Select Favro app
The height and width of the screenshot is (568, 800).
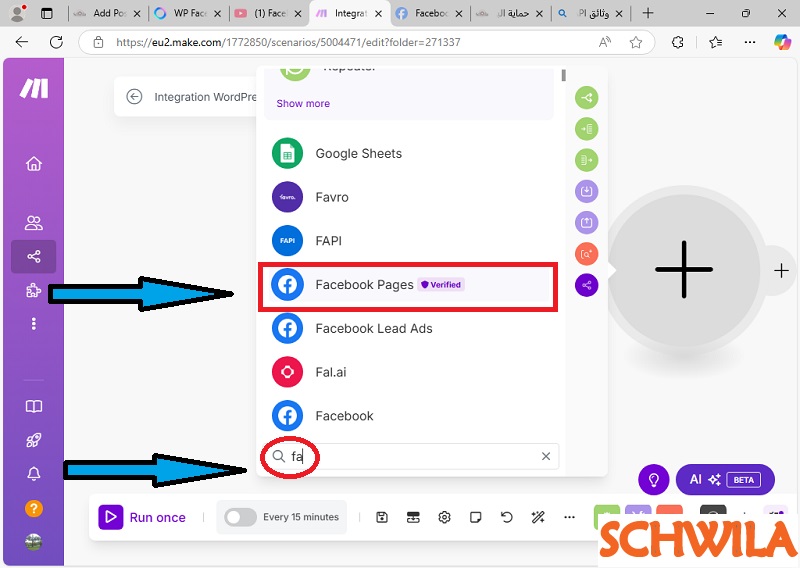[408, 197]
